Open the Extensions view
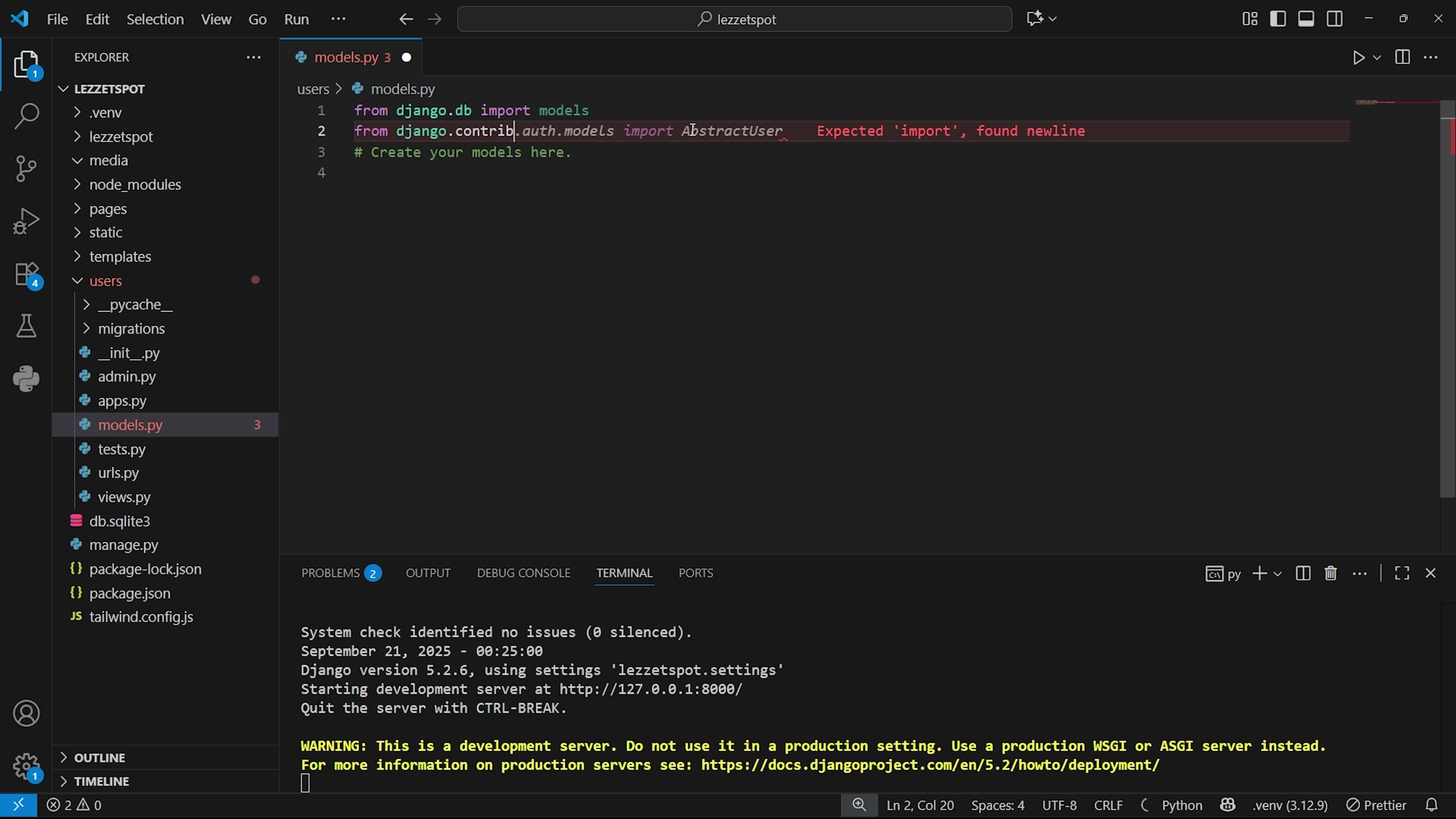This screenshot has width=1456, height=819. (26, 275)
